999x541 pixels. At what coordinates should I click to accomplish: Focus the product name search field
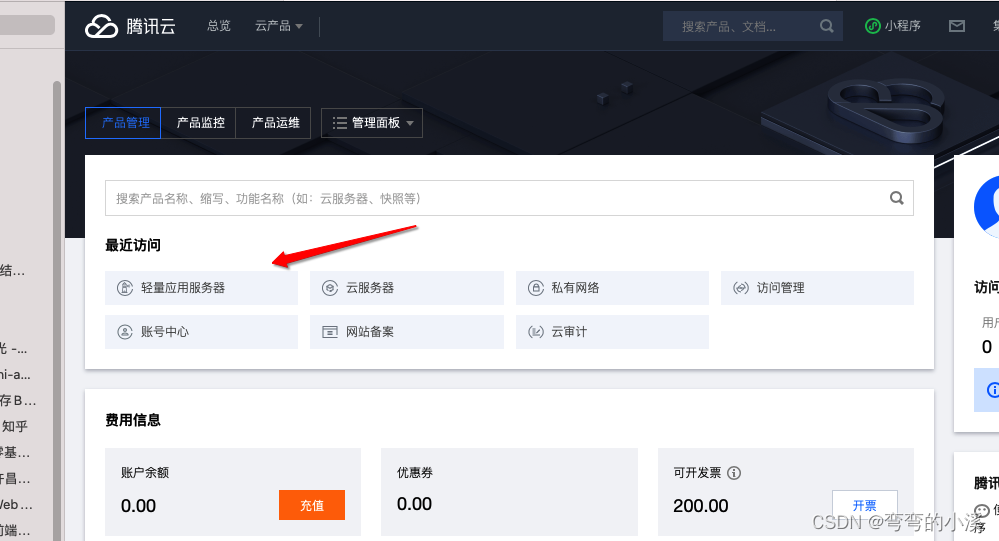point(509,198)
